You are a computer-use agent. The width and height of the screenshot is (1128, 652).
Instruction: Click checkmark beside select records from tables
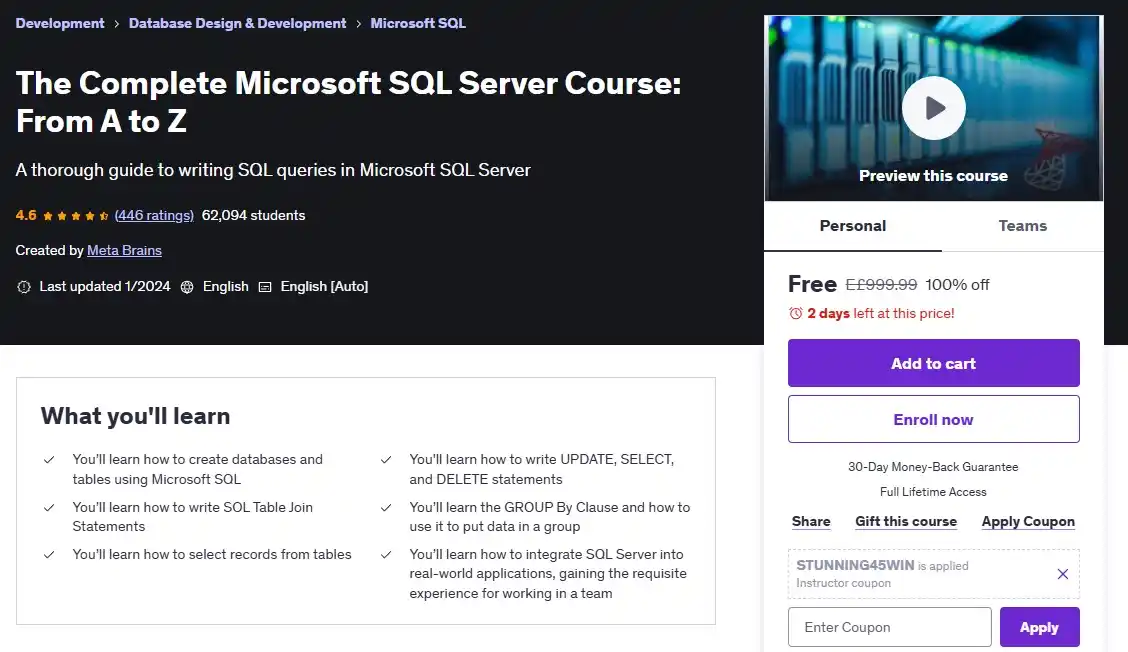[49, 554]
